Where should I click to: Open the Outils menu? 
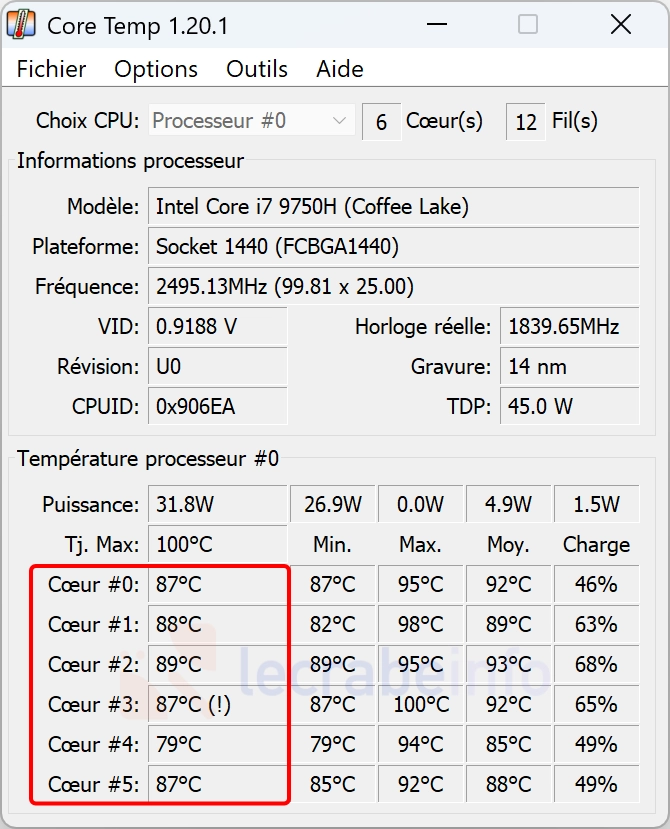pyautogui.click(x=257, y=69)
